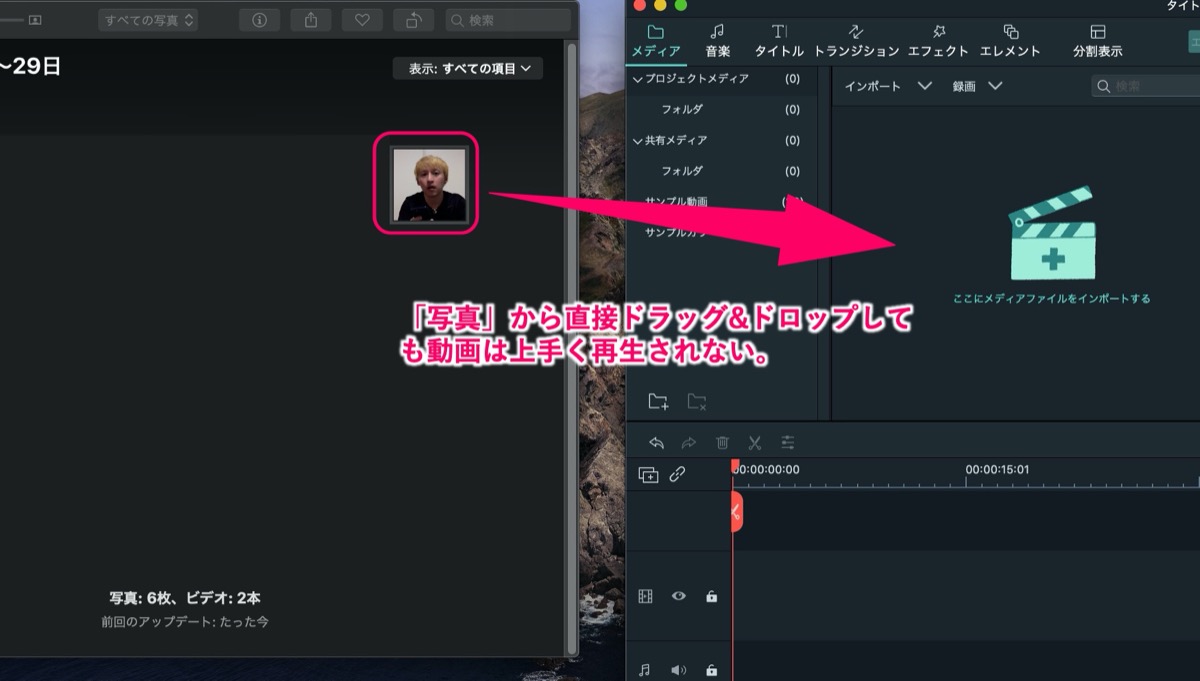Screen dimensions: 1200x681
Task: Select the エフェクト tab
Action: 938,41
